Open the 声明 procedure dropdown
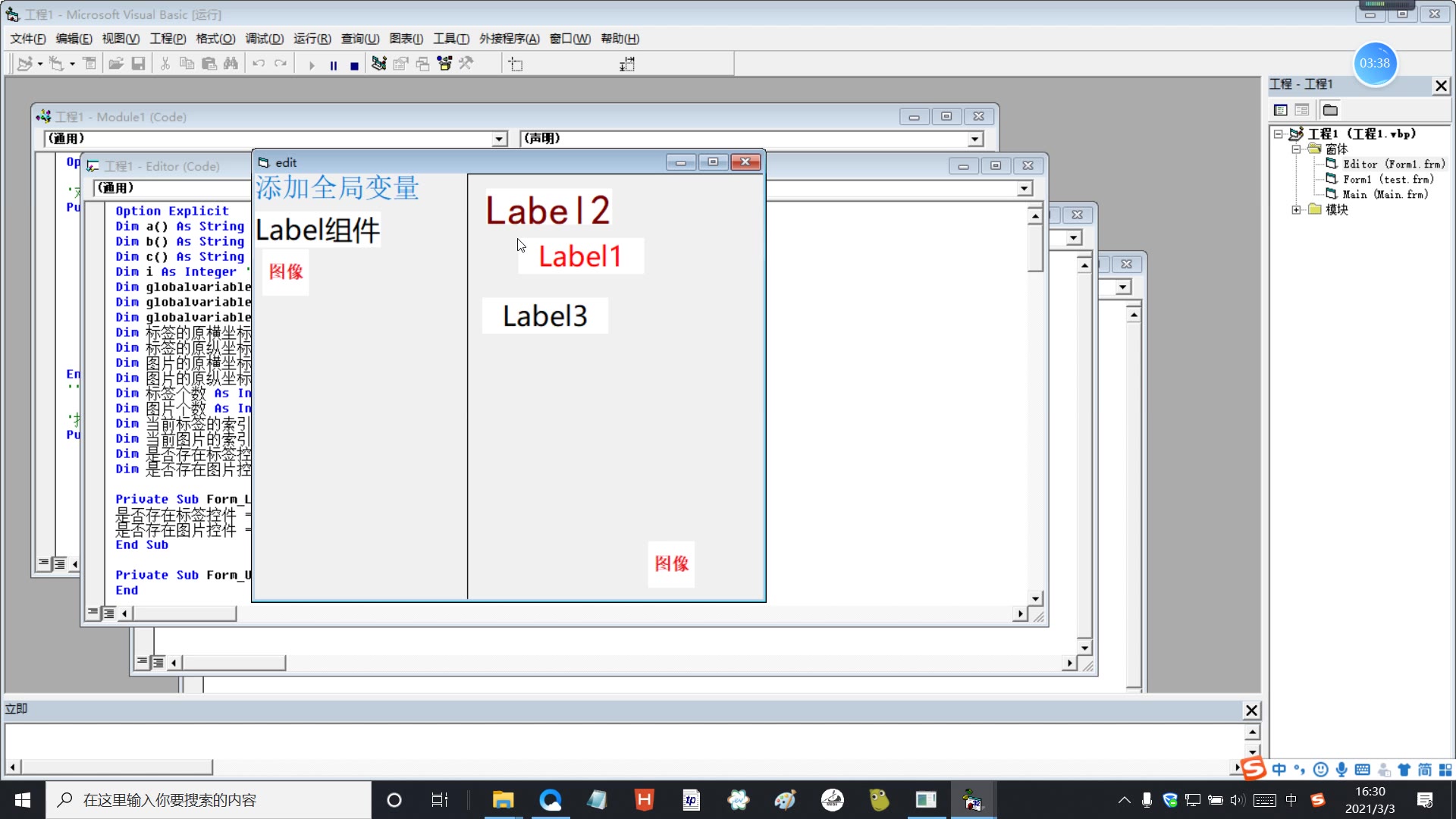Screen dimensions: 1456x819 (x=974, y=139)
